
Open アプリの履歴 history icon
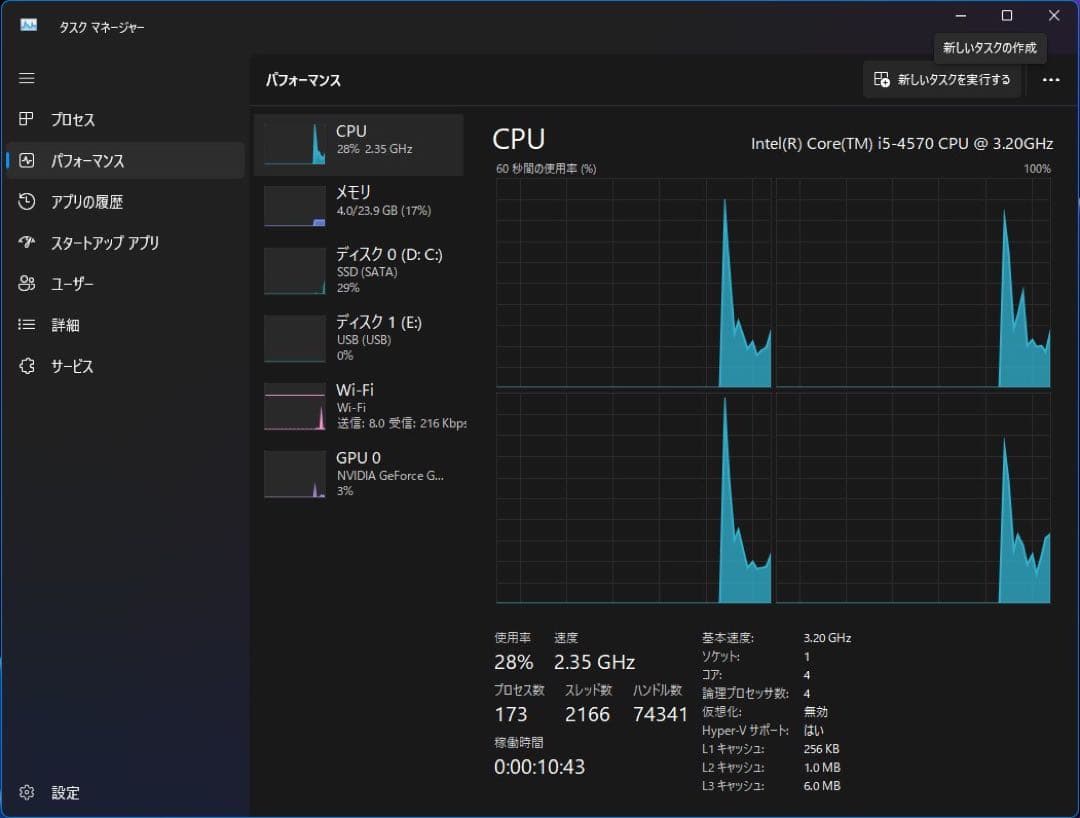pyautogui.click(x=27, y=201)
